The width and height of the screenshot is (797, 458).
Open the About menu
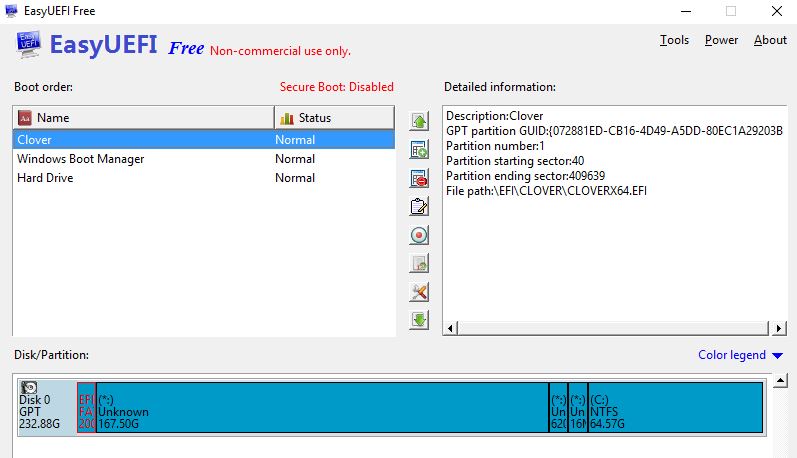(x=770, y=40)
